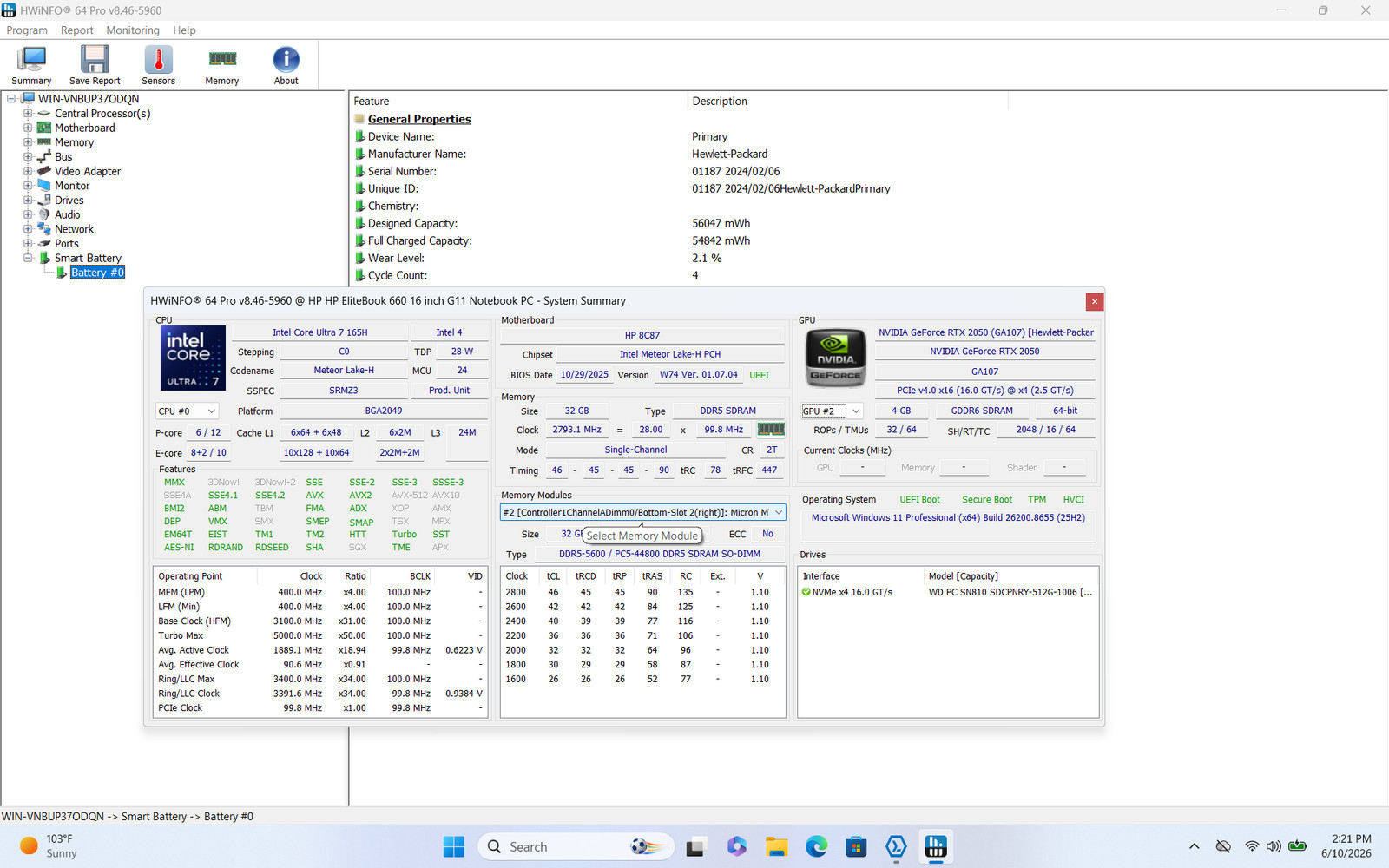The image size is (1389, 868).
Task: Collapse the WIN-VNBUP37ODQN root node
Action: (x=12, y=99)
